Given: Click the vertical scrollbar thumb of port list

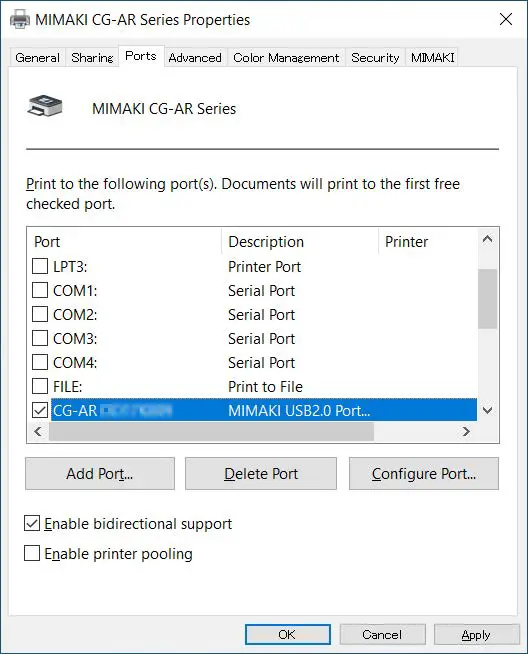Looking at the screenshot, I should [488, 299].
